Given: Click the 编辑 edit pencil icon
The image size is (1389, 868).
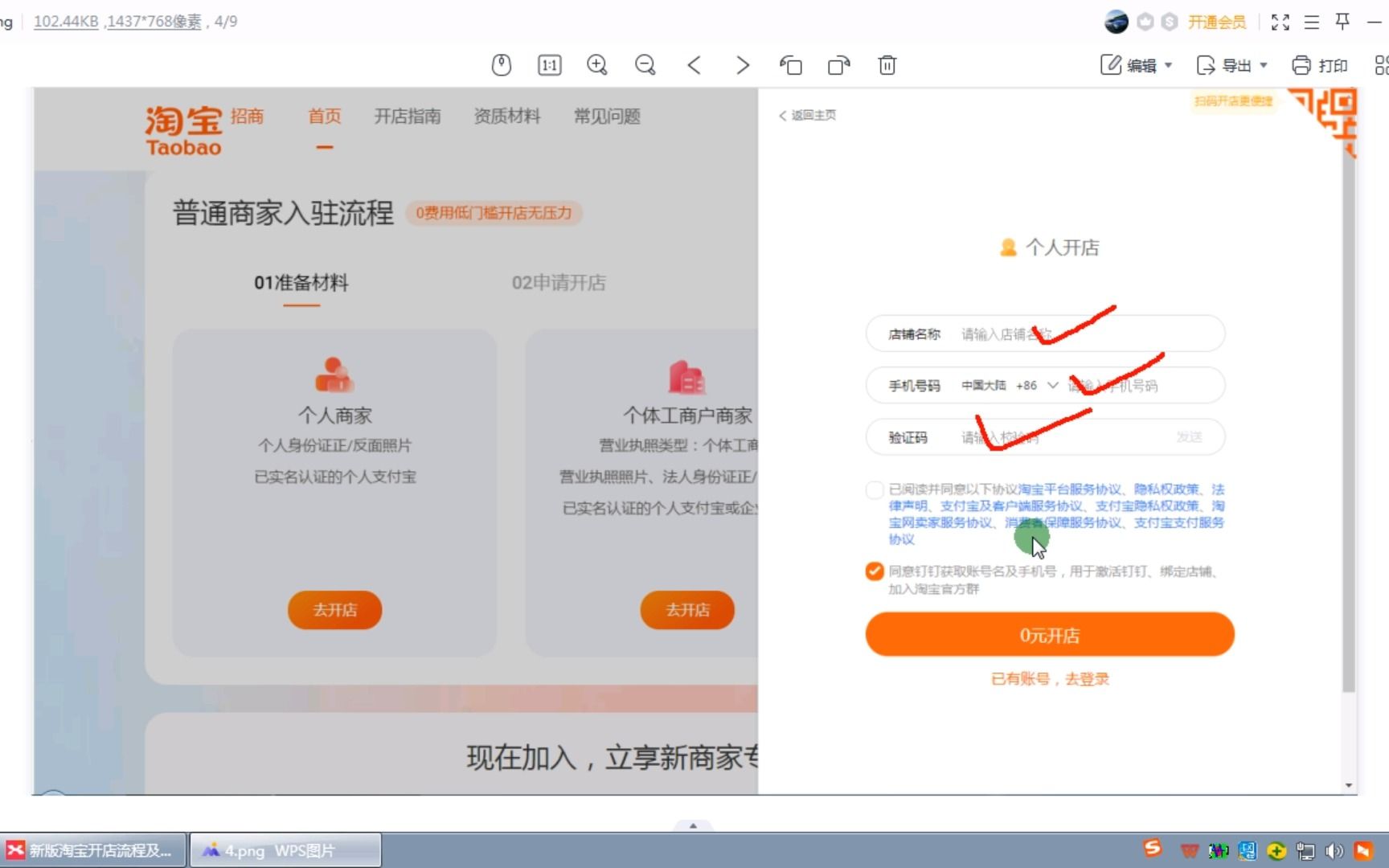Looking at the screenshot, I should click(1111, 65).
